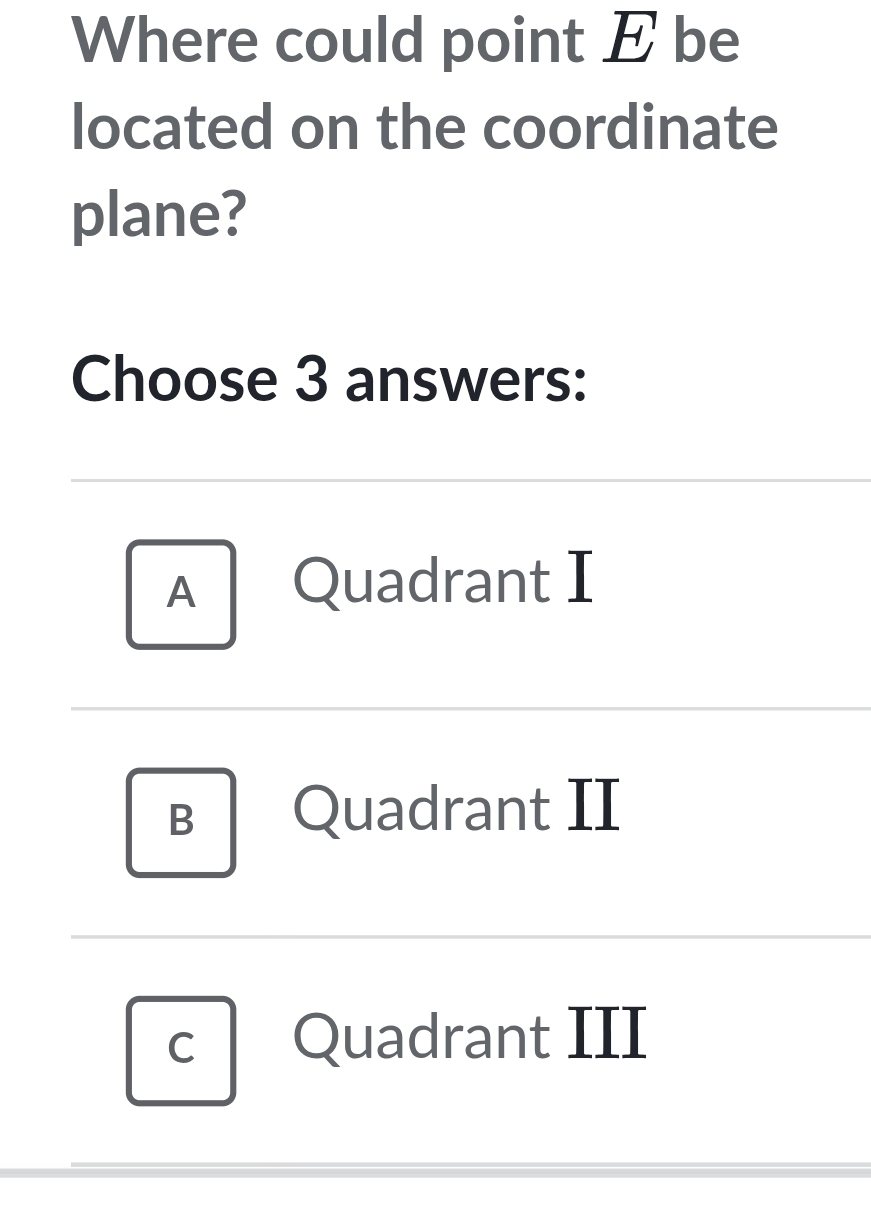Check the answer box labeled A
Image resolution: width=871 pixels, height=1213 pixels.
(x=181, y=594)
